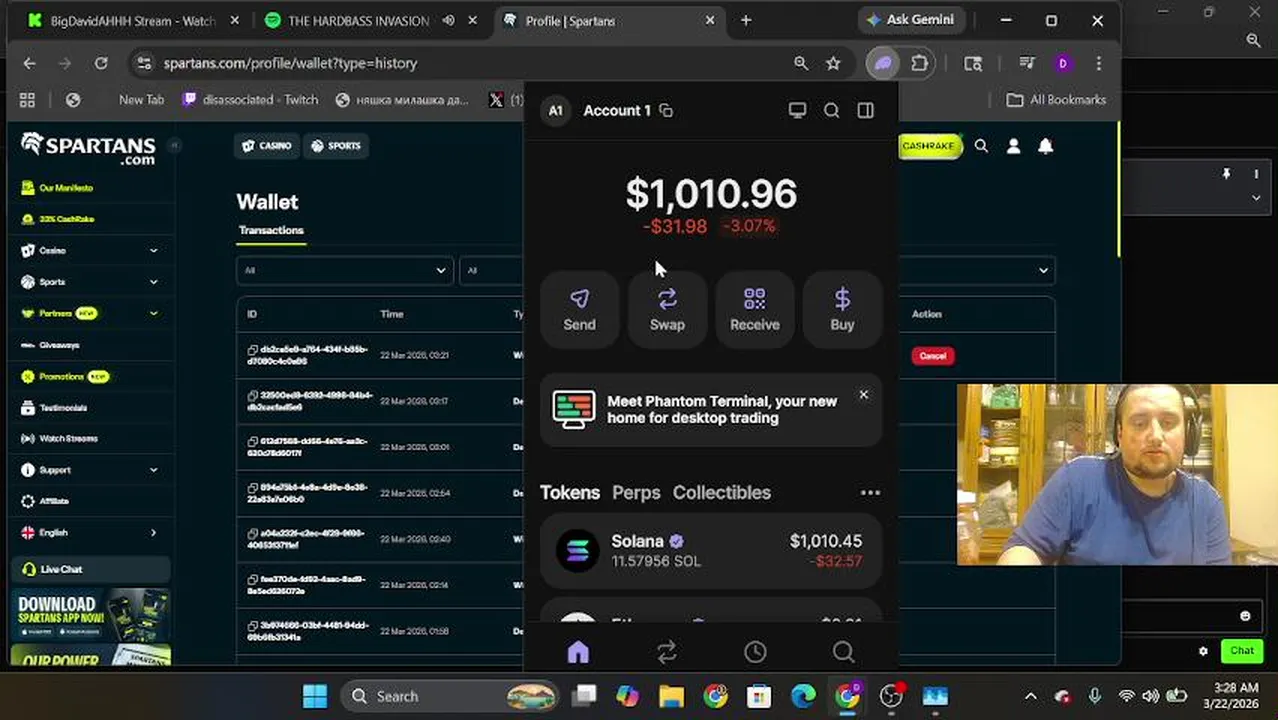Open Spartans user profile icon
The width and height of the screenshot is (1278, 720).
point(1013,146)
